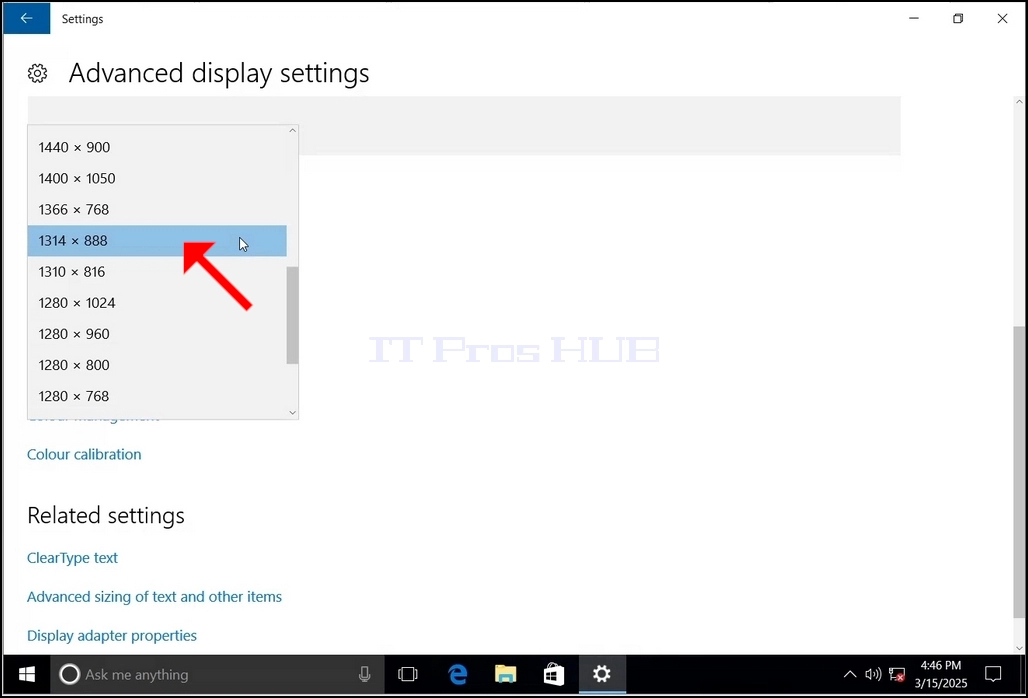Open Task View on the taskbar
Viewport: 1028px width, 698px height.
407,674
